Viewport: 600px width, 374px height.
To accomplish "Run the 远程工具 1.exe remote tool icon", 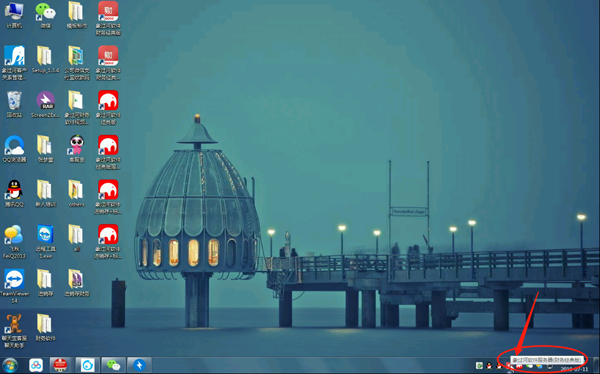I will point(46,242).
